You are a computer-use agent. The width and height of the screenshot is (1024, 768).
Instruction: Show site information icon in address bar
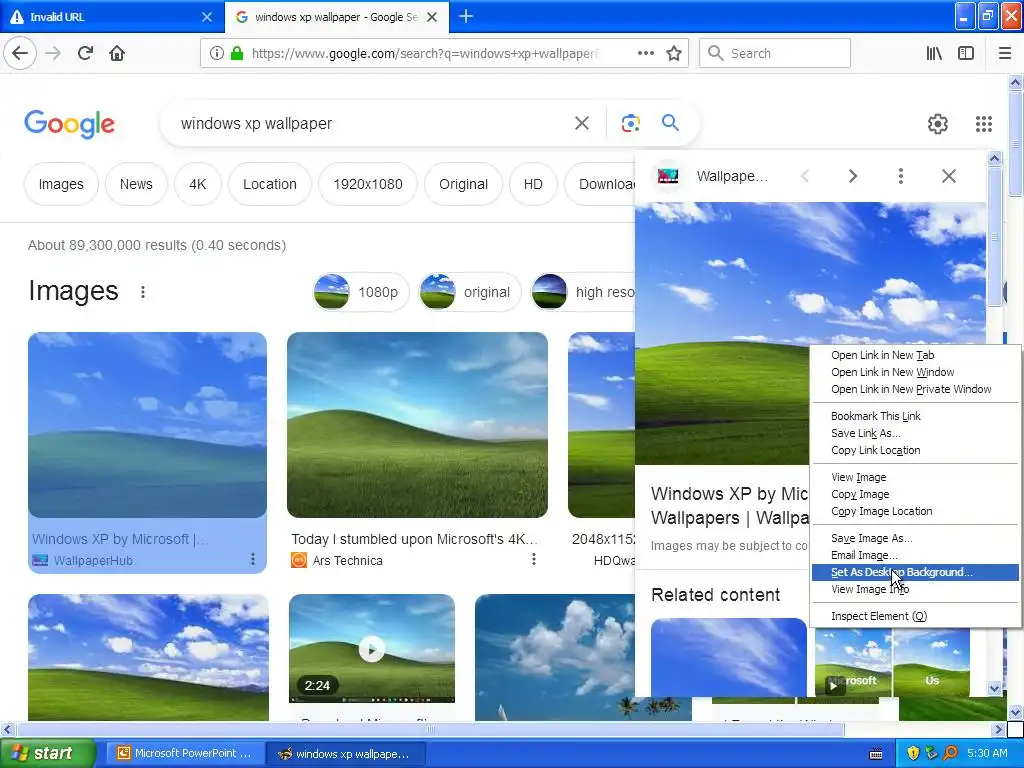pos(216,53)
